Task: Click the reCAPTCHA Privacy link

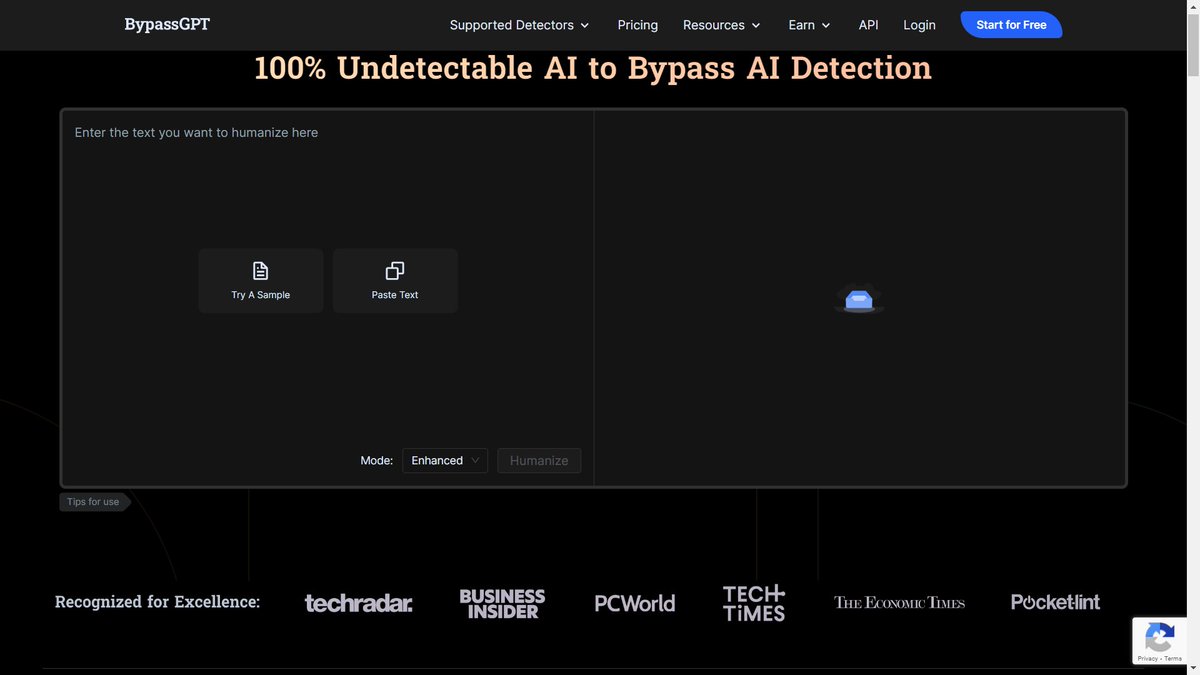Action: pyautogui.click(x=1147, y=658)
